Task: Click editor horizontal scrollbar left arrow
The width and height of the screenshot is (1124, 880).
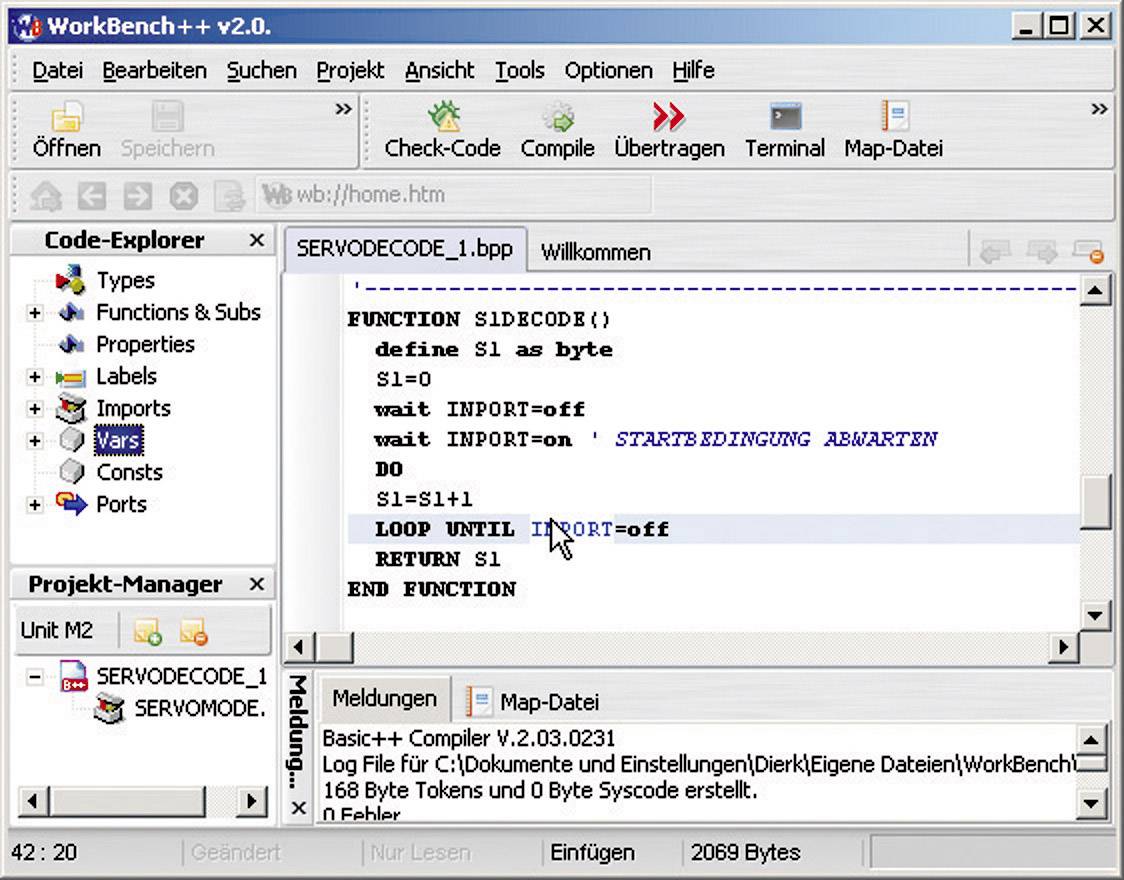Action: (299, 647)
